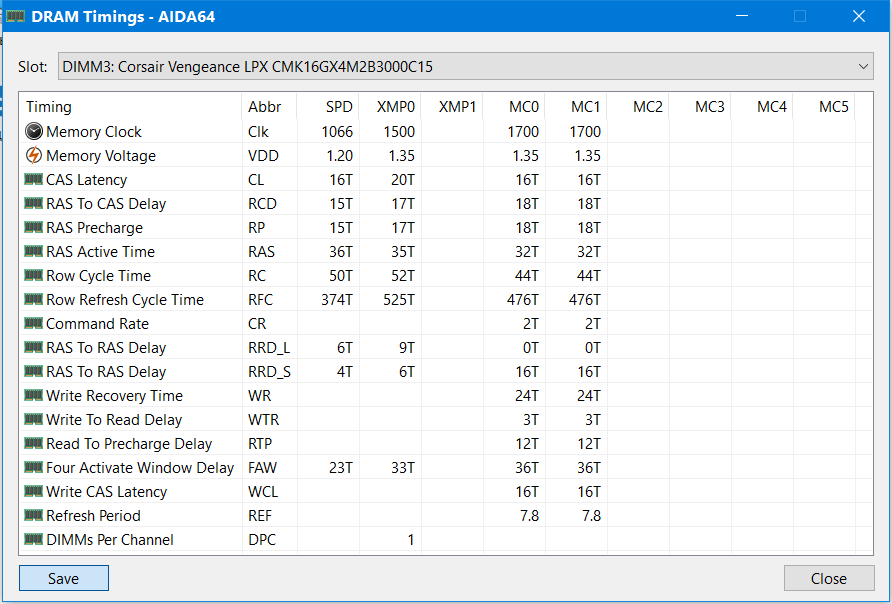
Task: Select the Row Refresh Cycle Time label
Action: (x=125, y=300)
